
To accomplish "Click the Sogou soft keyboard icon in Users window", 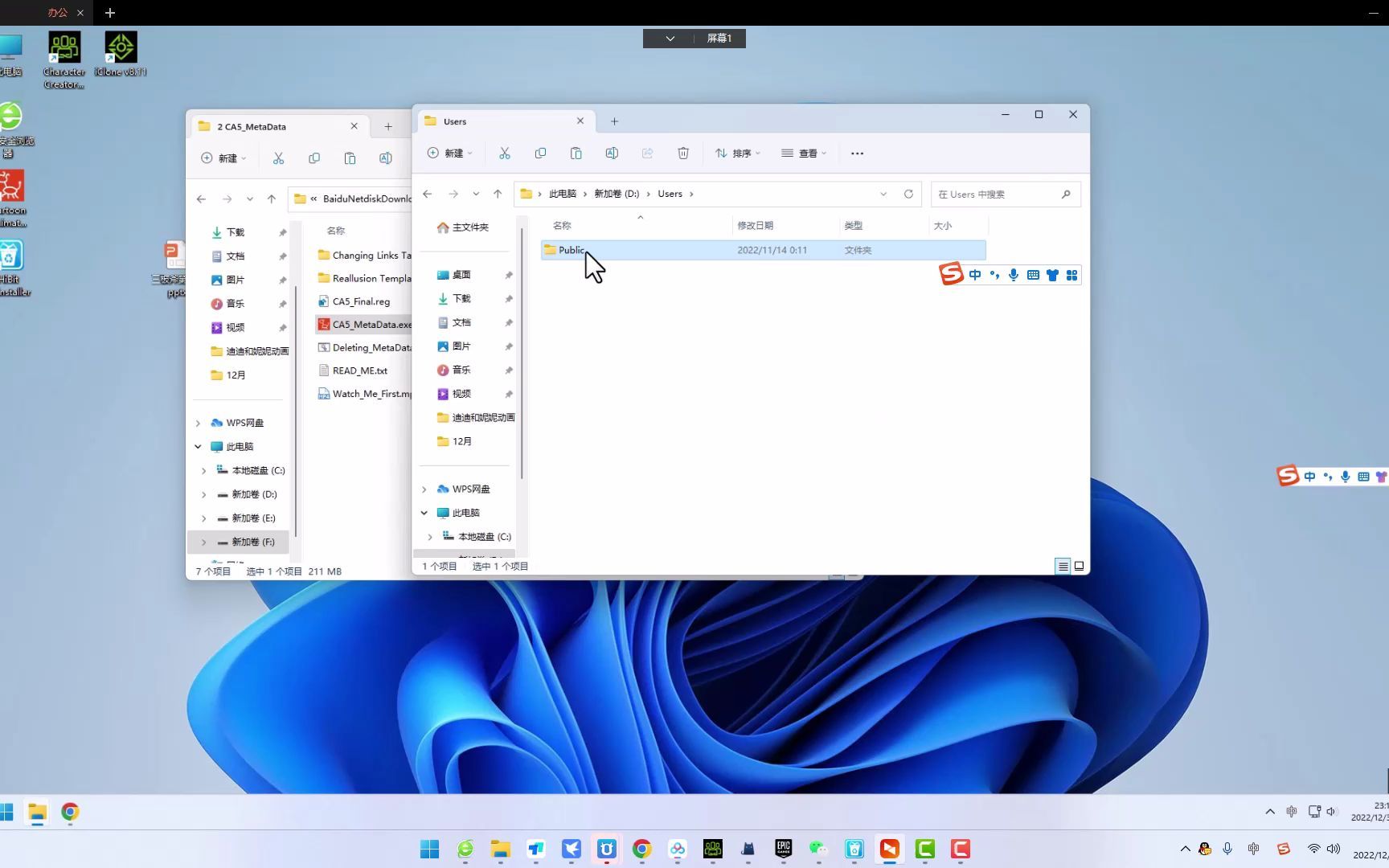I will [x=1033, y=275].
